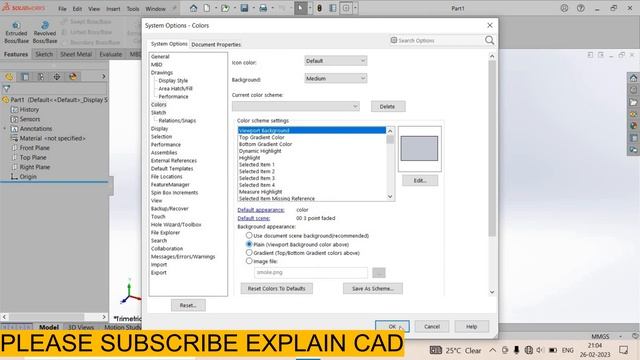Open the Windows notification center icon

point(623,350)
